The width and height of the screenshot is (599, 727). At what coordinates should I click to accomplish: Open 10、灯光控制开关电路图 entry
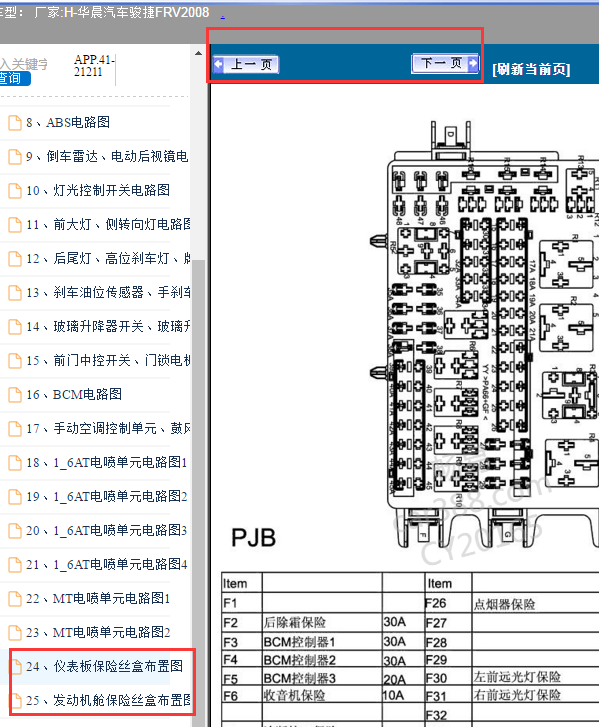[98, 190]
